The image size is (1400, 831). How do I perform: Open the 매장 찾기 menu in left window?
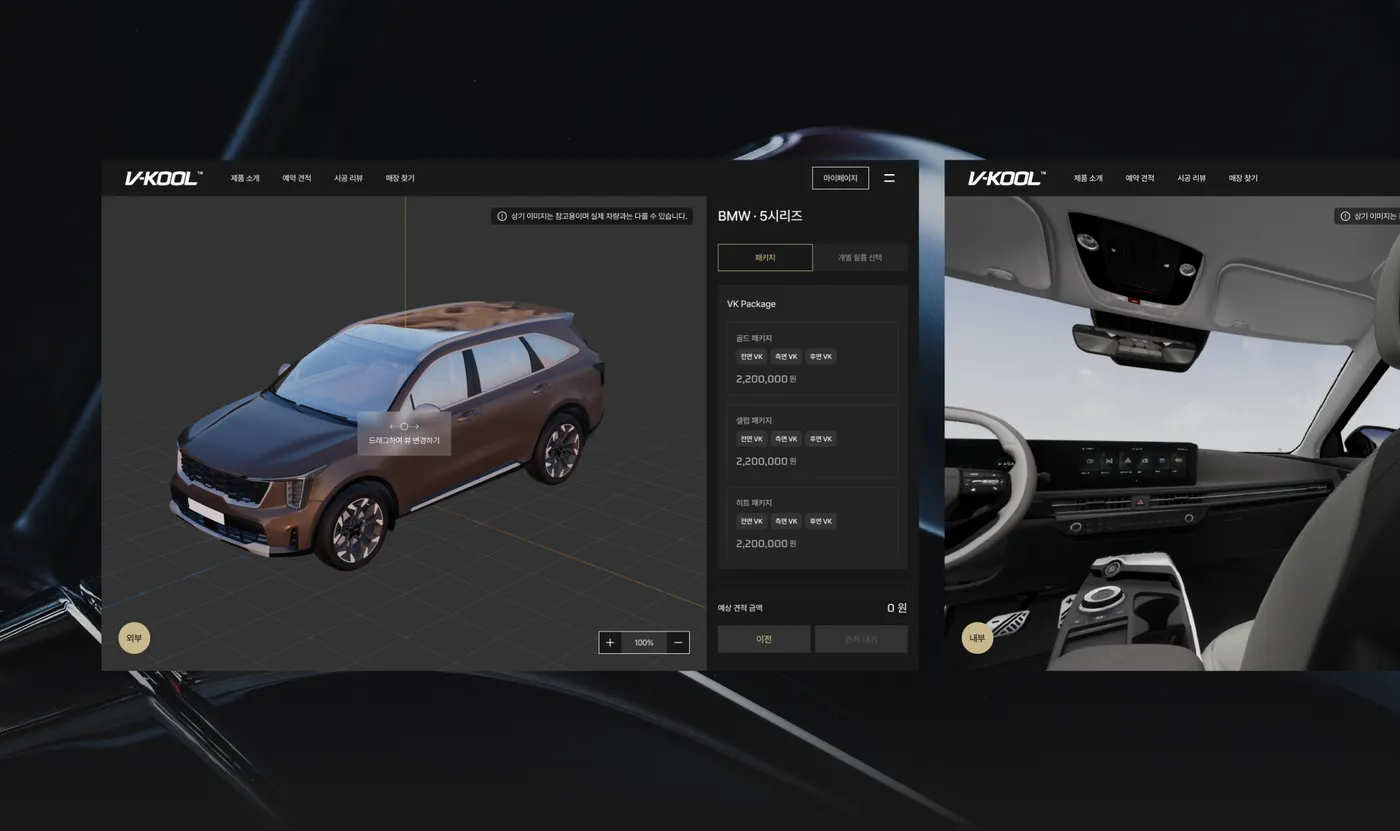pyautogui.click(x=400, y=178)
